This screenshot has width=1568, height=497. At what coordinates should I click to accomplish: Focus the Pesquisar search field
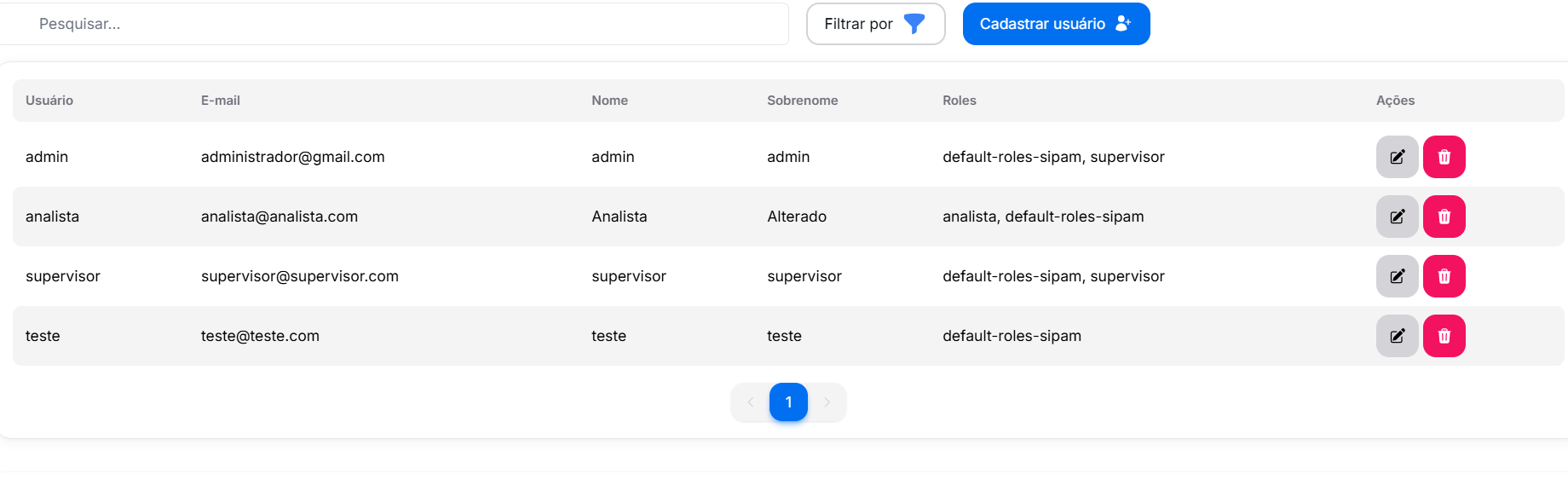pyautogui.click(x=401, y=24)
